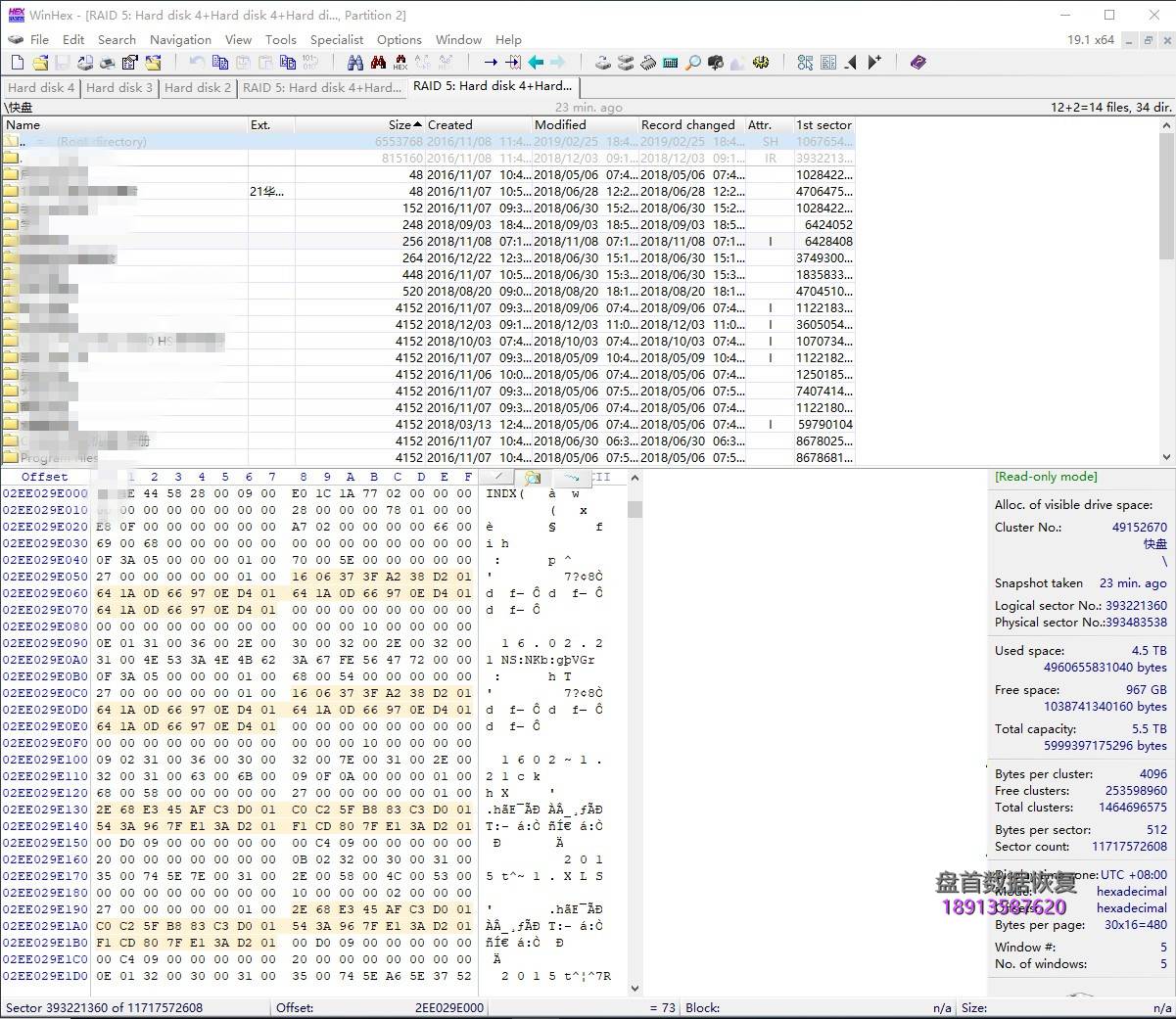Click the New file toolbar icon

[x=18, y=63]
